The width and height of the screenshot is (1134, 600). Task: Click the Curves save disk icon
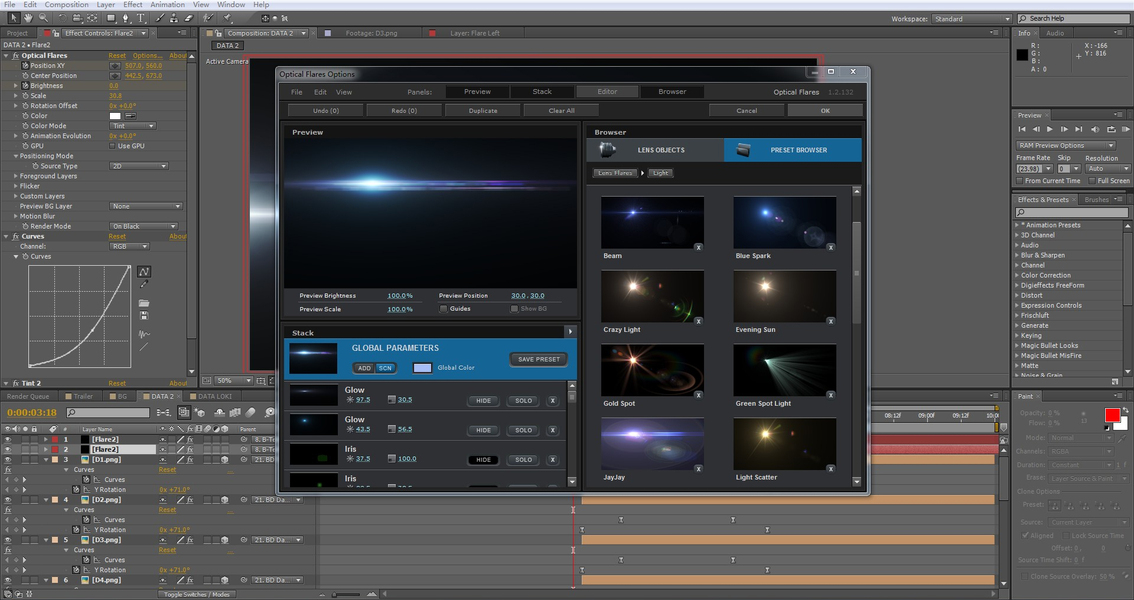point(144,316)
